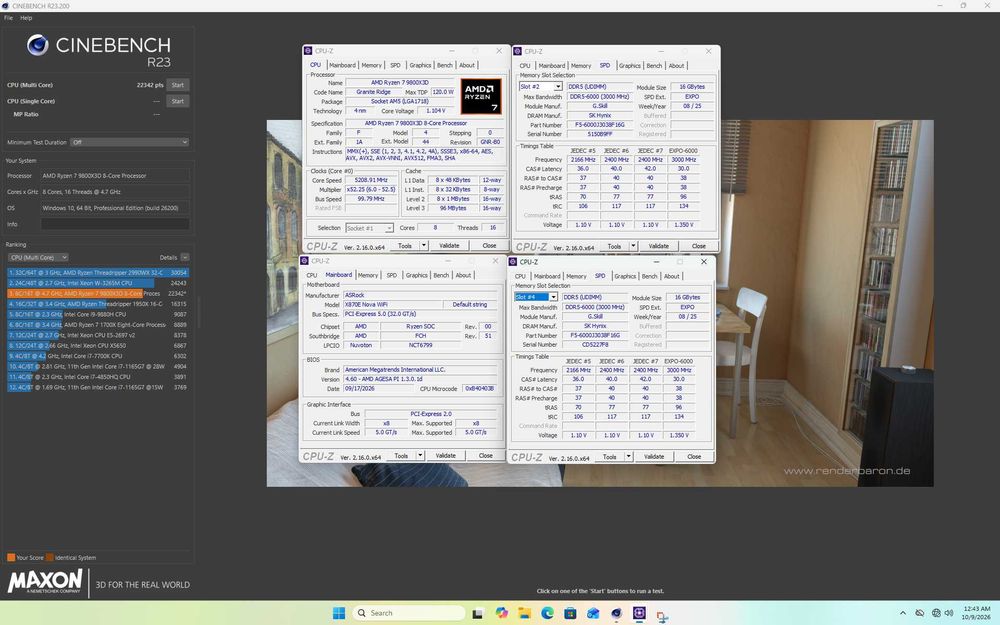Open the Windows Start menu

coord(339,613)
